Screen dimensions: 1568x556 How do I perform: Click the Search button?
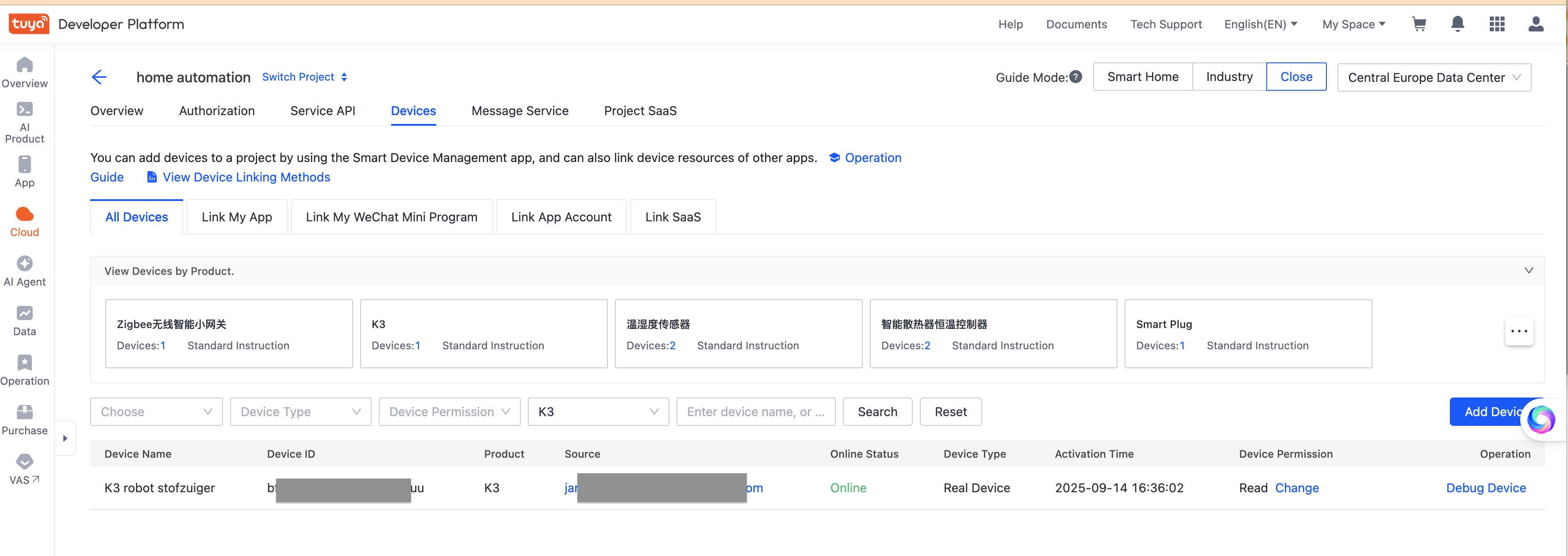tap(877, 412)
